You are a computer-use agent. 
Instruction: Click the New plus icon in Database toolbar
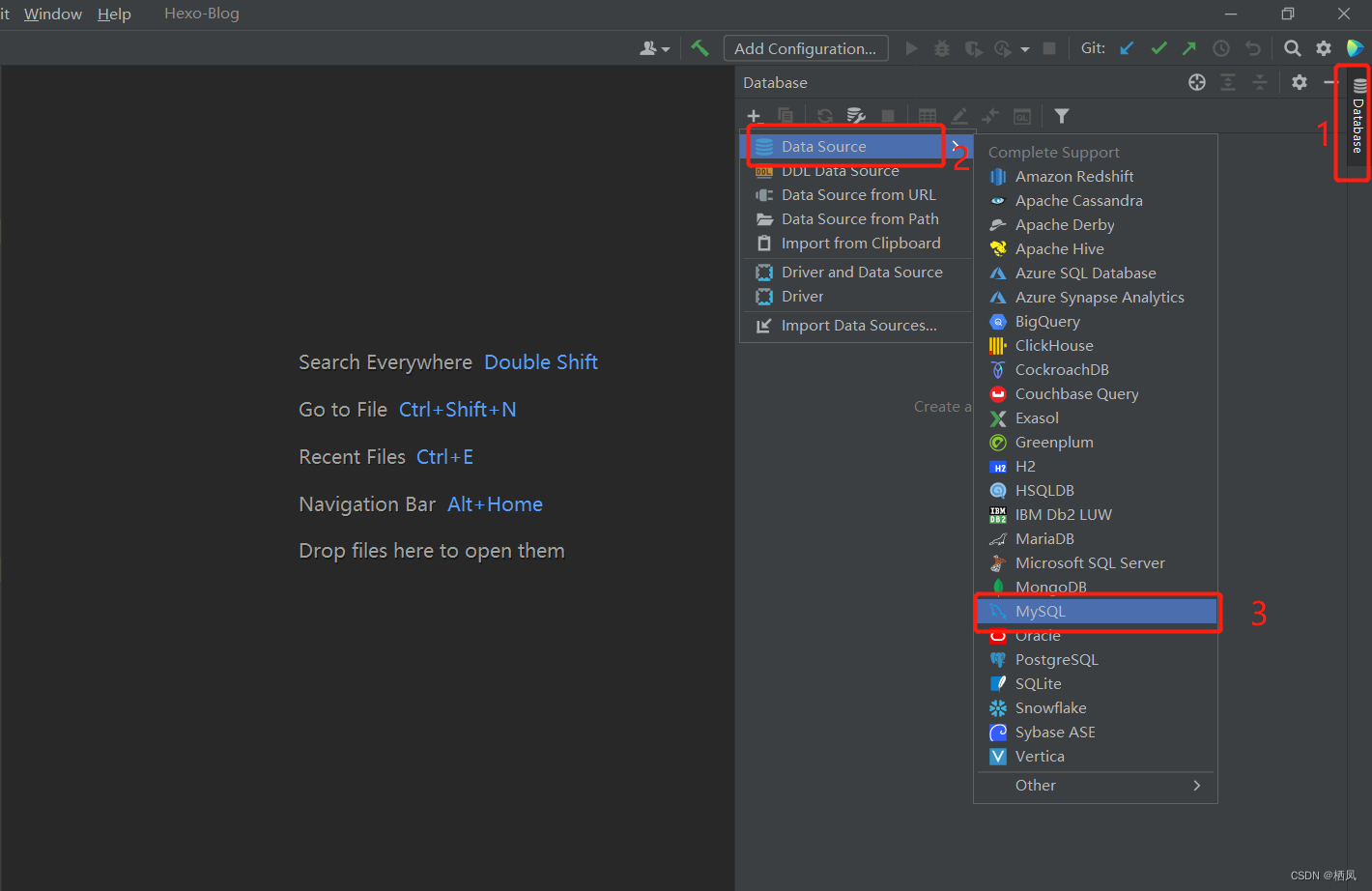coord(754,116)
